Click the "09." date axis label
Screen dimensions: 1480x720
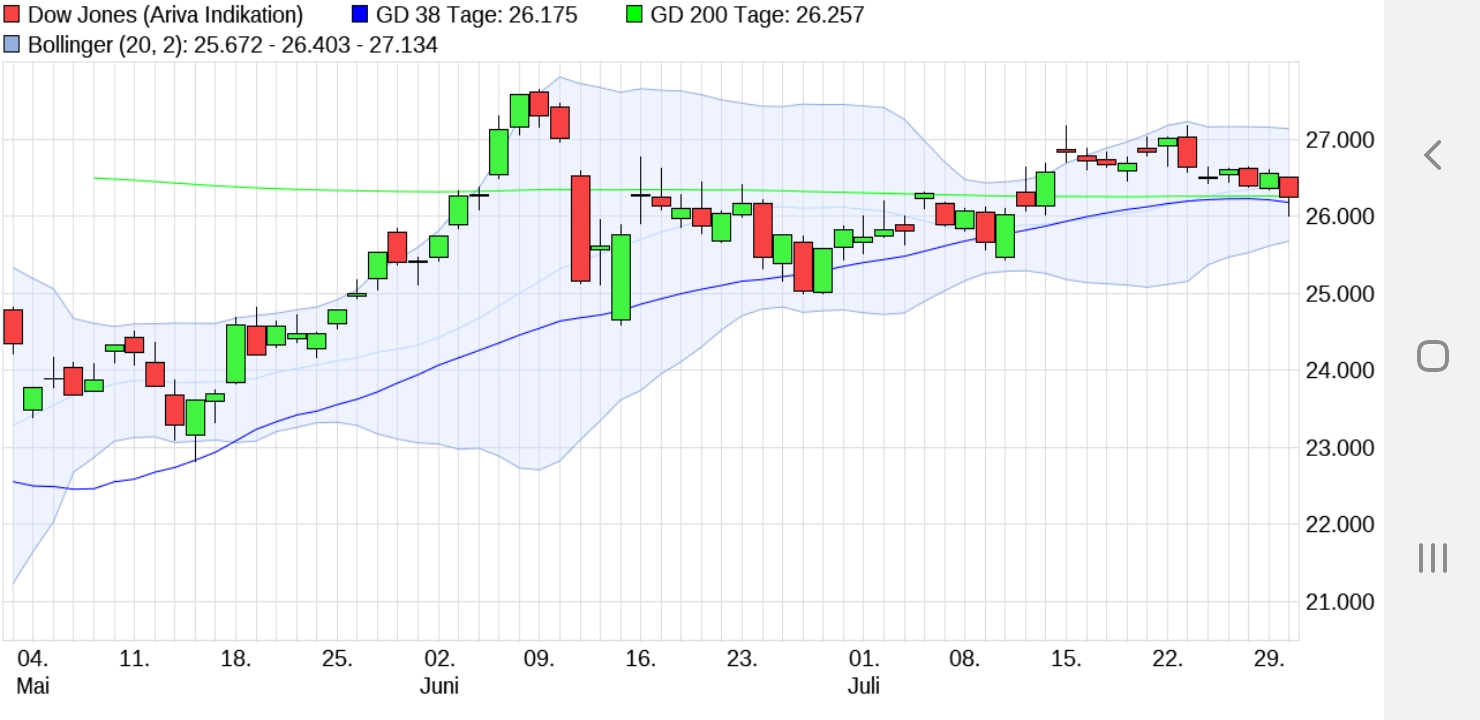tap(539, 659)
